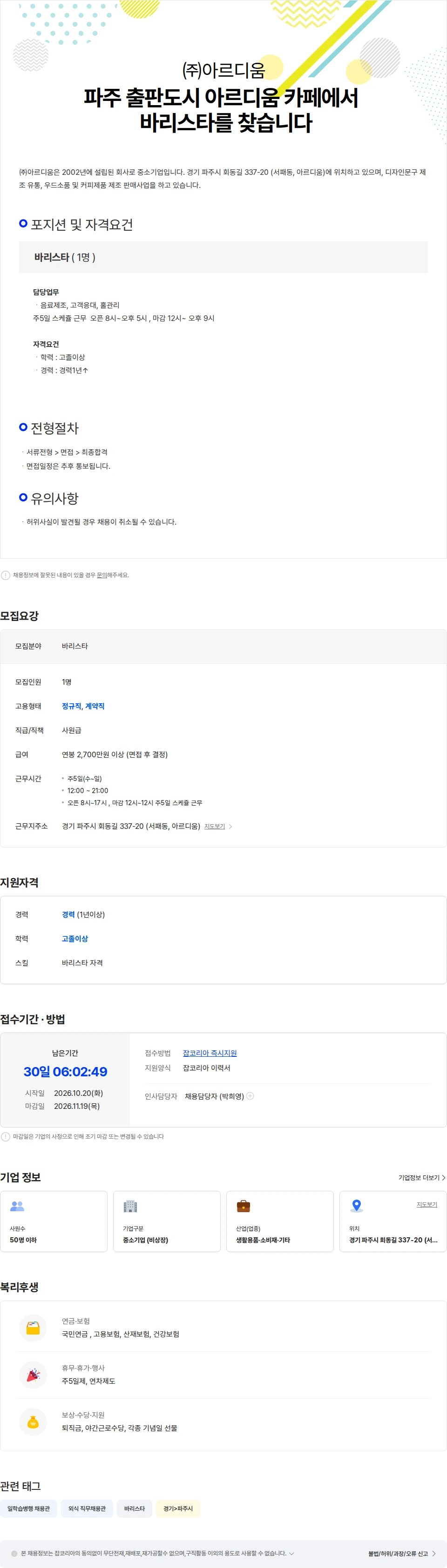
Task: Click the 보상·수당·지원 money bag icon
Action: point(33,1422)
